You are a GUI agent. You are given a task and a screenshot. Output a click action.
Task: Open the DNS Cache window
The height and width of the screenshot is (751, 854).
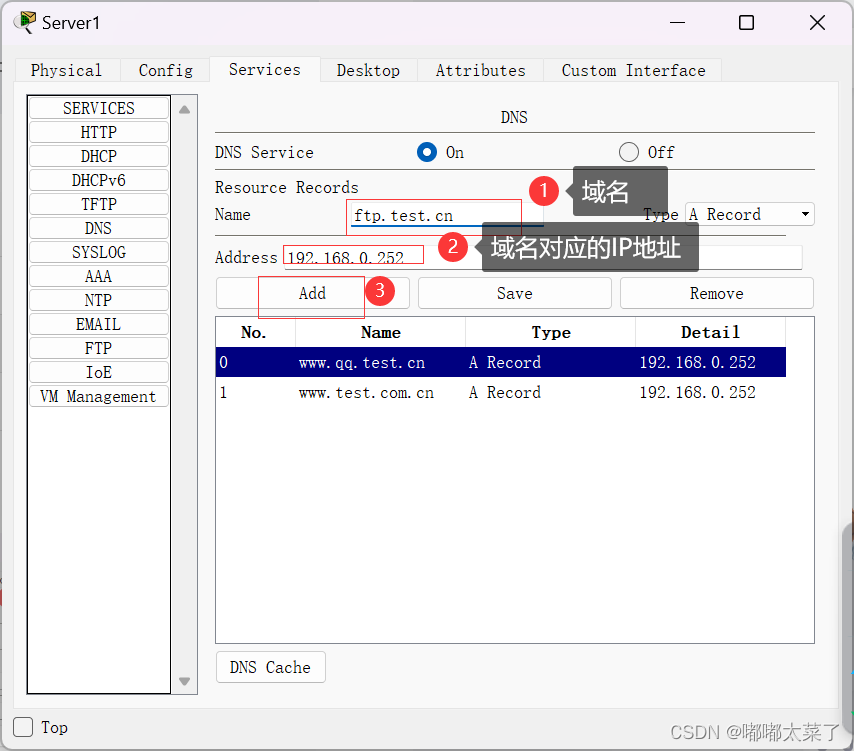[271, 667]
